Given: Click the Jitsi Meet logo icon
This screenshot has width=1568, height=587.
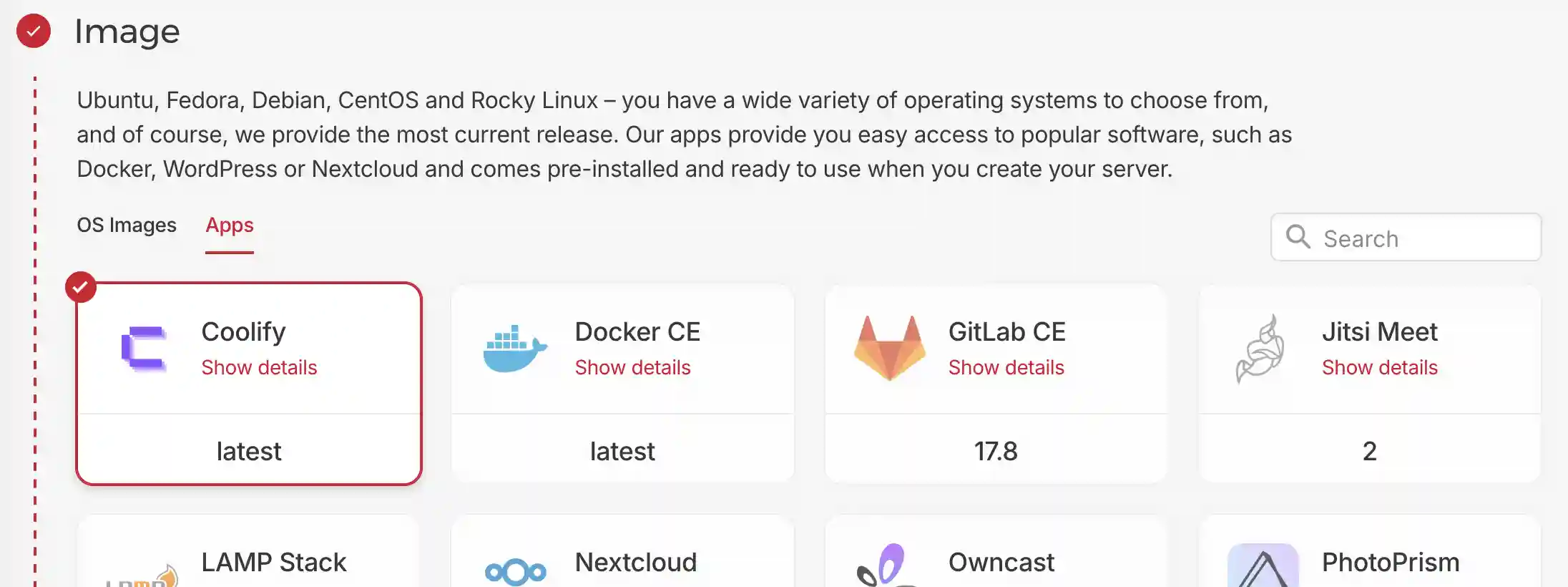Looking at the screenshot, I should [1261, 349].
